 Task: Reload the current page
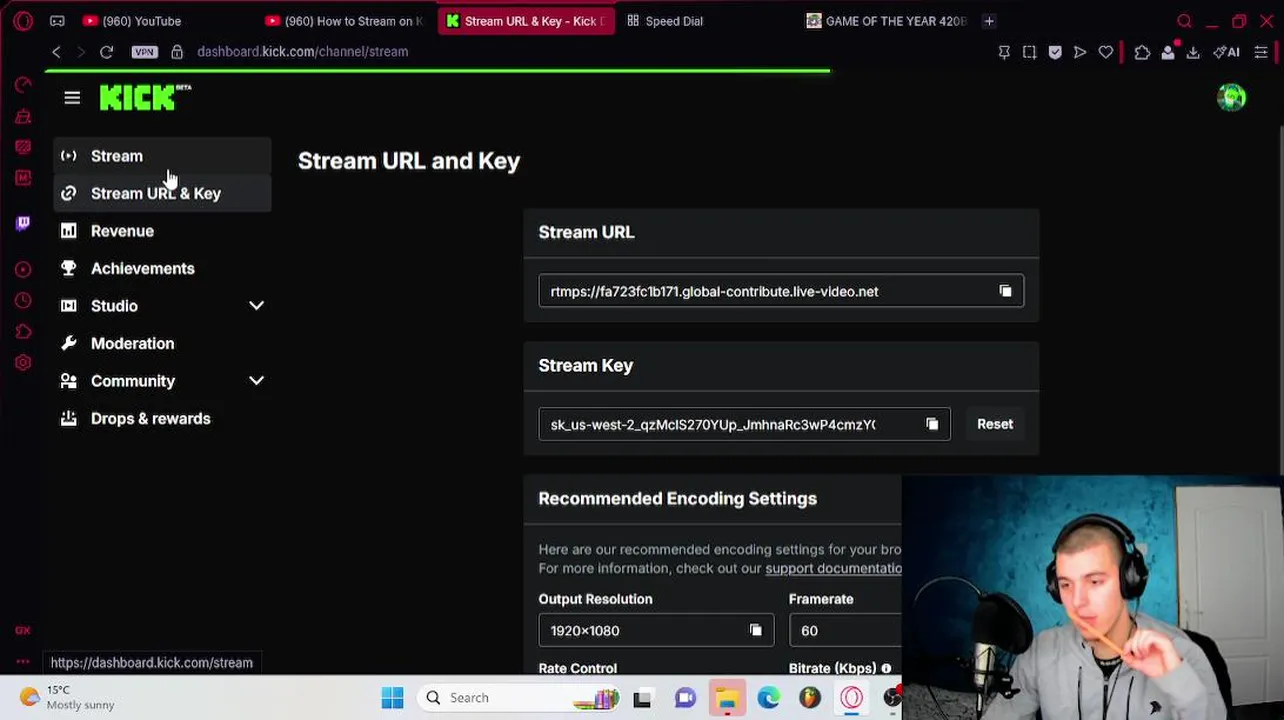click(x=106, y=52)
